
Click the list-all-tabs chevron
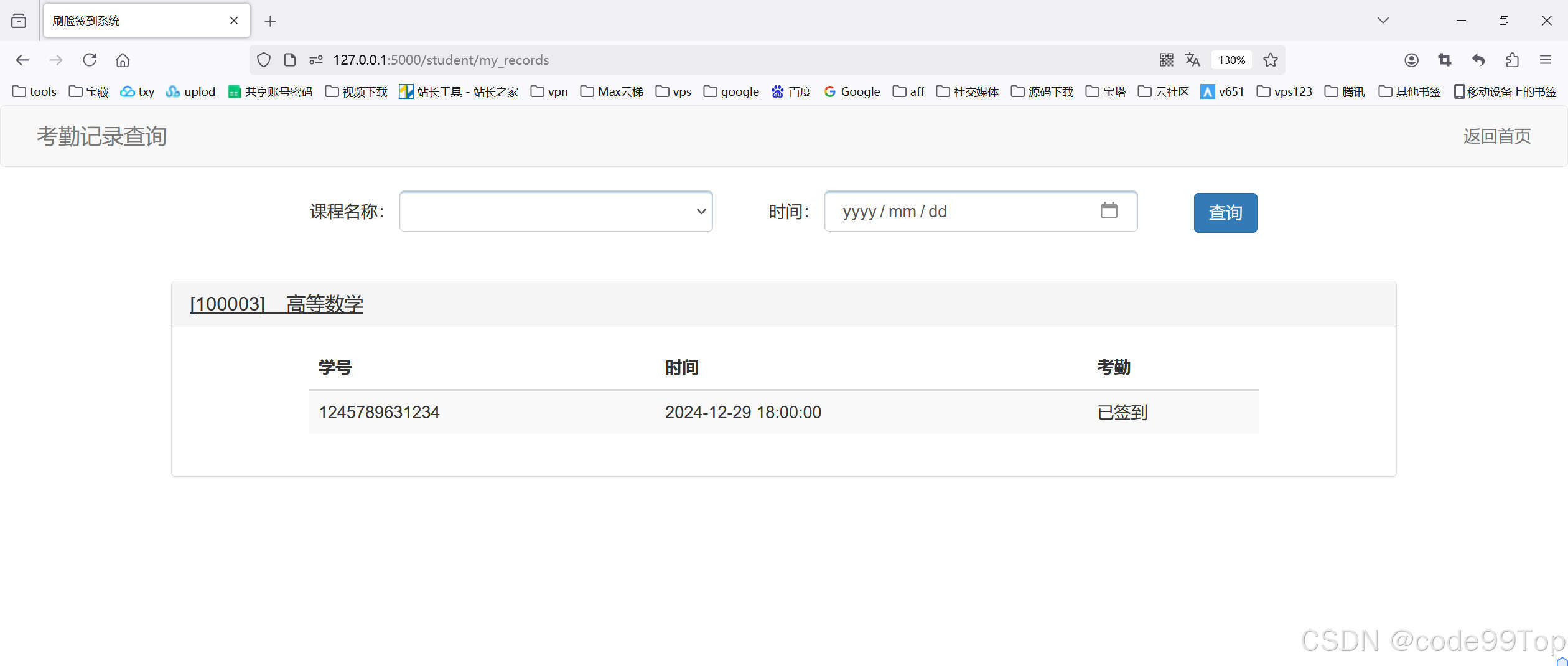1383,20
